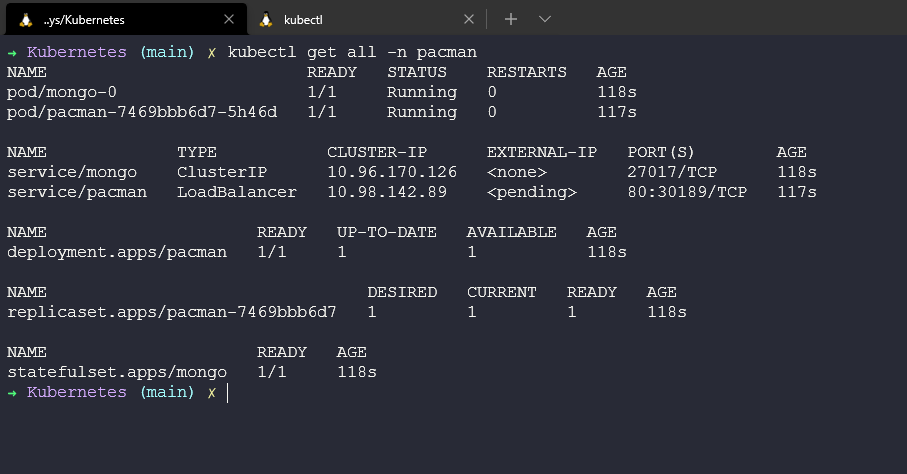Click the CURRENT column header
The image size is (907, 474).
click(x=502, y=292)
